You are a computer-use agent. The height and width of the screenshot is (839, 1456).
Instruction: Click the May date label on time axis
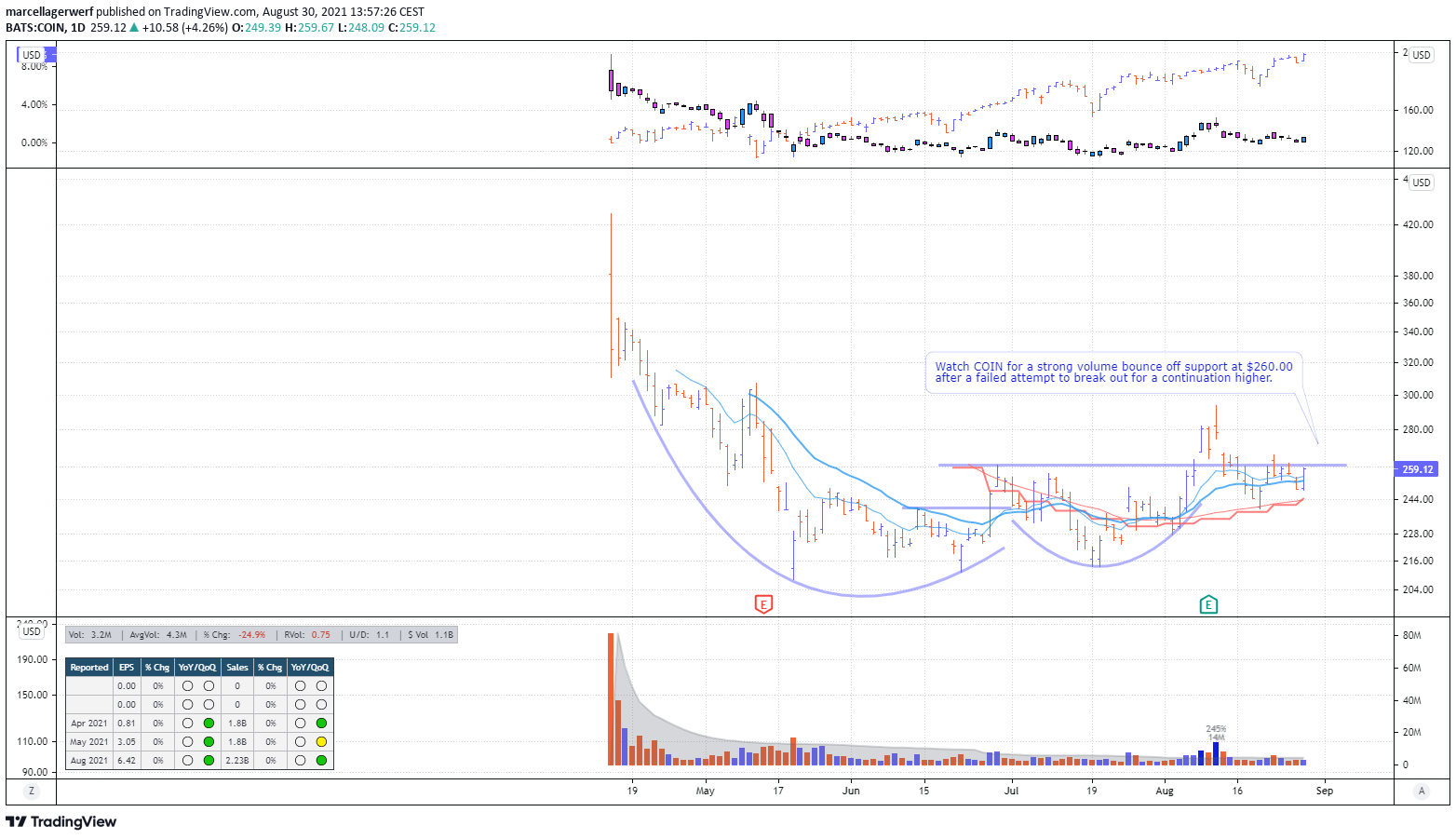(x=705, y=791)
